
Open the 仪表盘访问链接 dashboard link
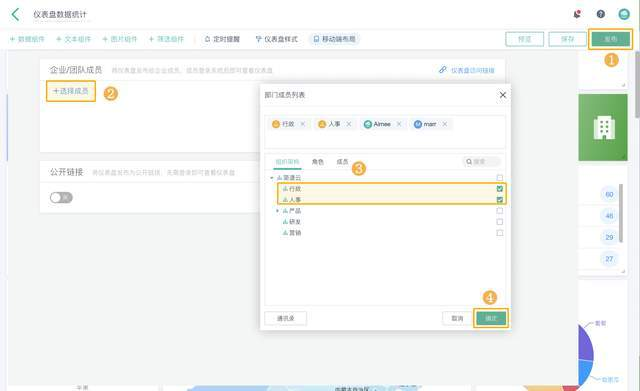point(472,70)
